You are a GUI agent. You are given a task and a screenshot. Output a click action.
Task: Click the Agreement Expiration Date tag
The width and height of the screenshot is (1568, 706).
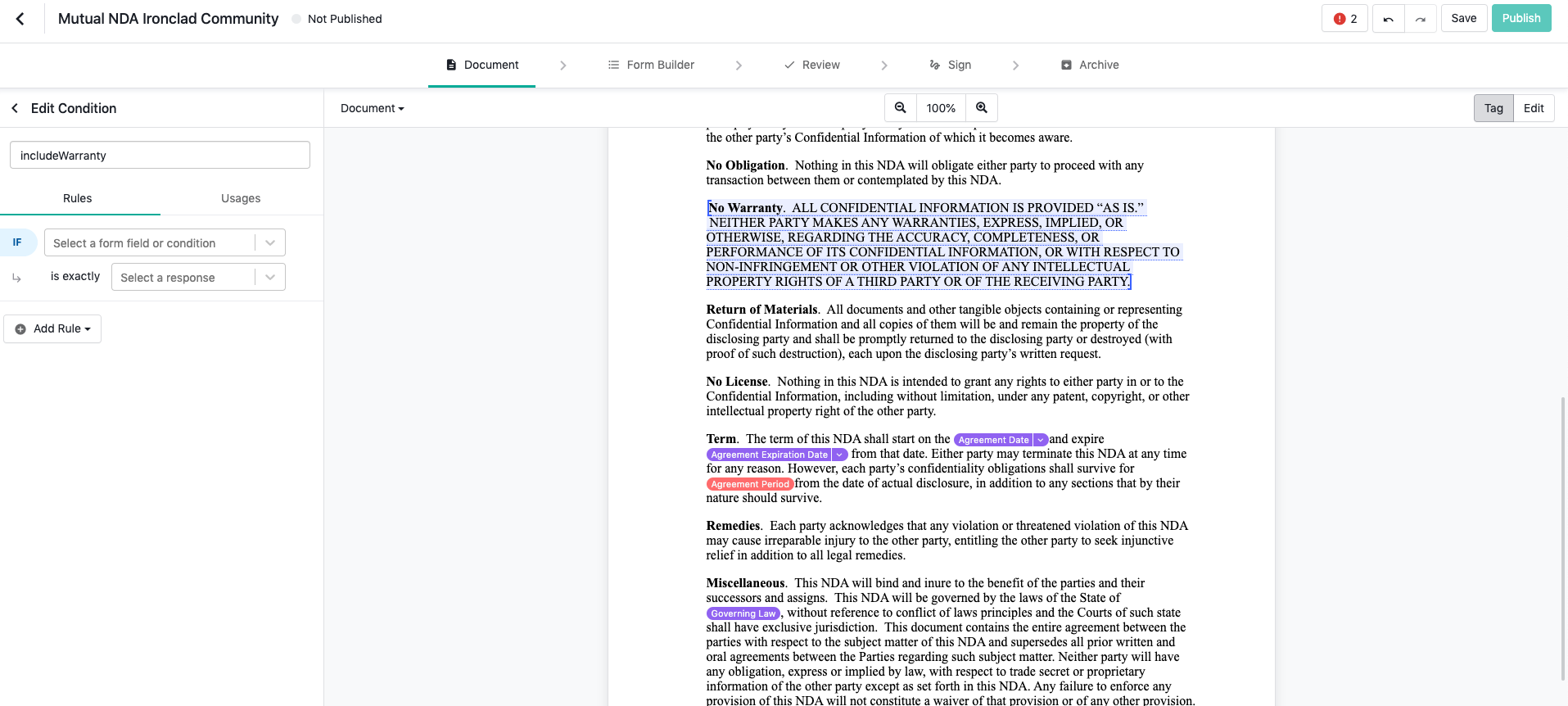pyautogui.click(x=769, y=455)
